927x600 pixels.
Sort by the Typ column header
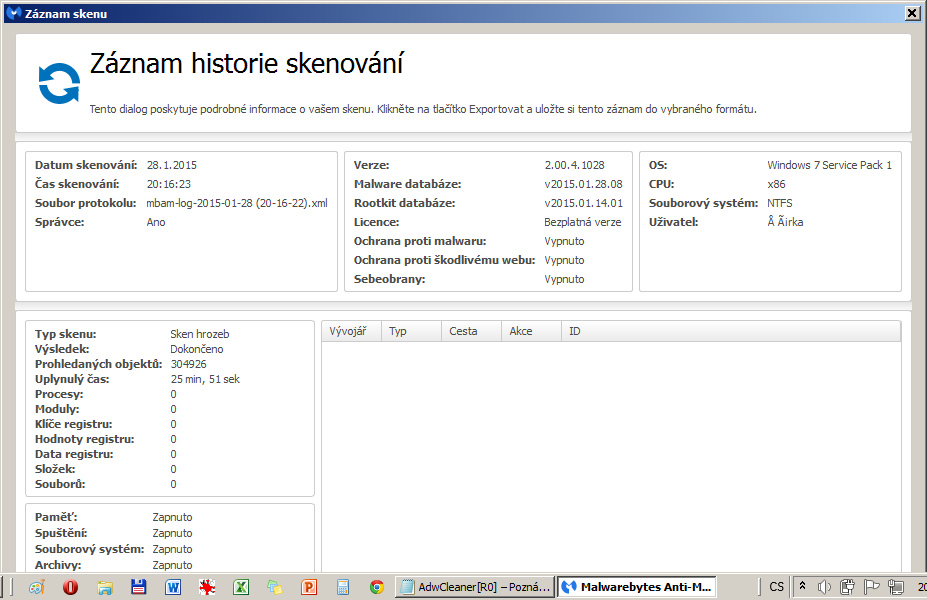[411, 331]
